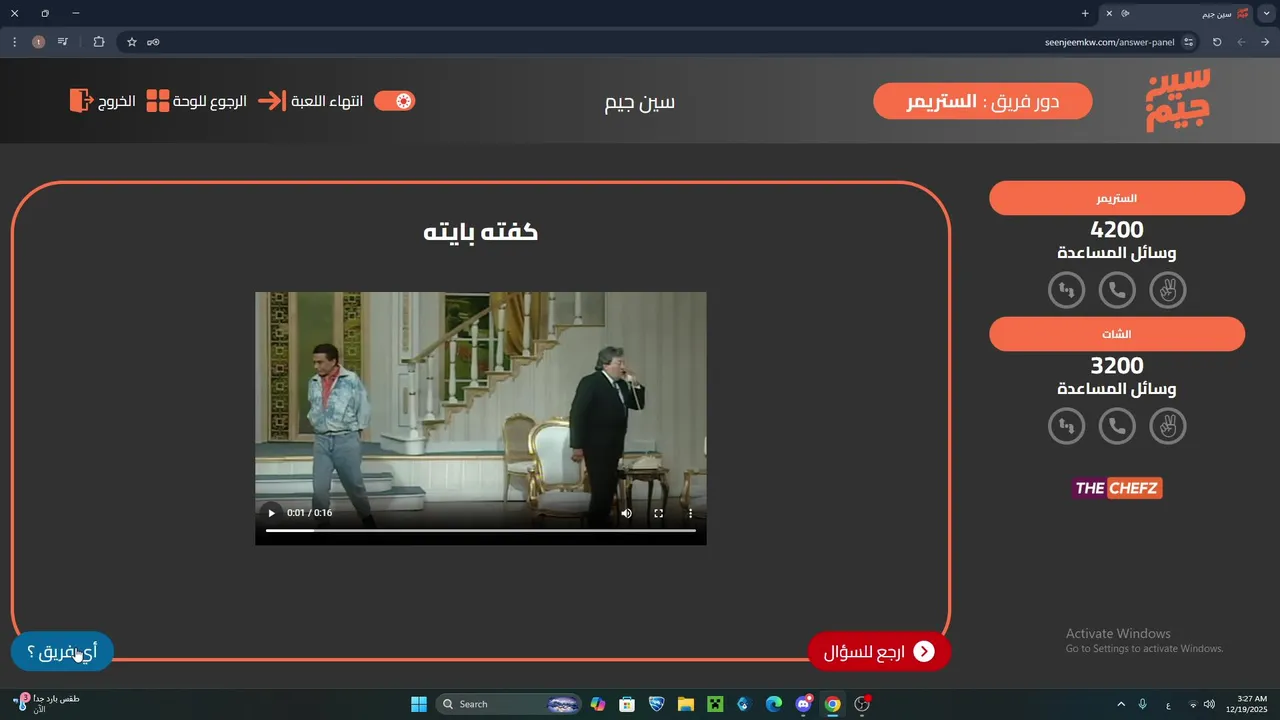This screenshot has width=1280, height=720.
Task: Click the THE CHEFZ sponsor logo
Action: (1117, 488)
